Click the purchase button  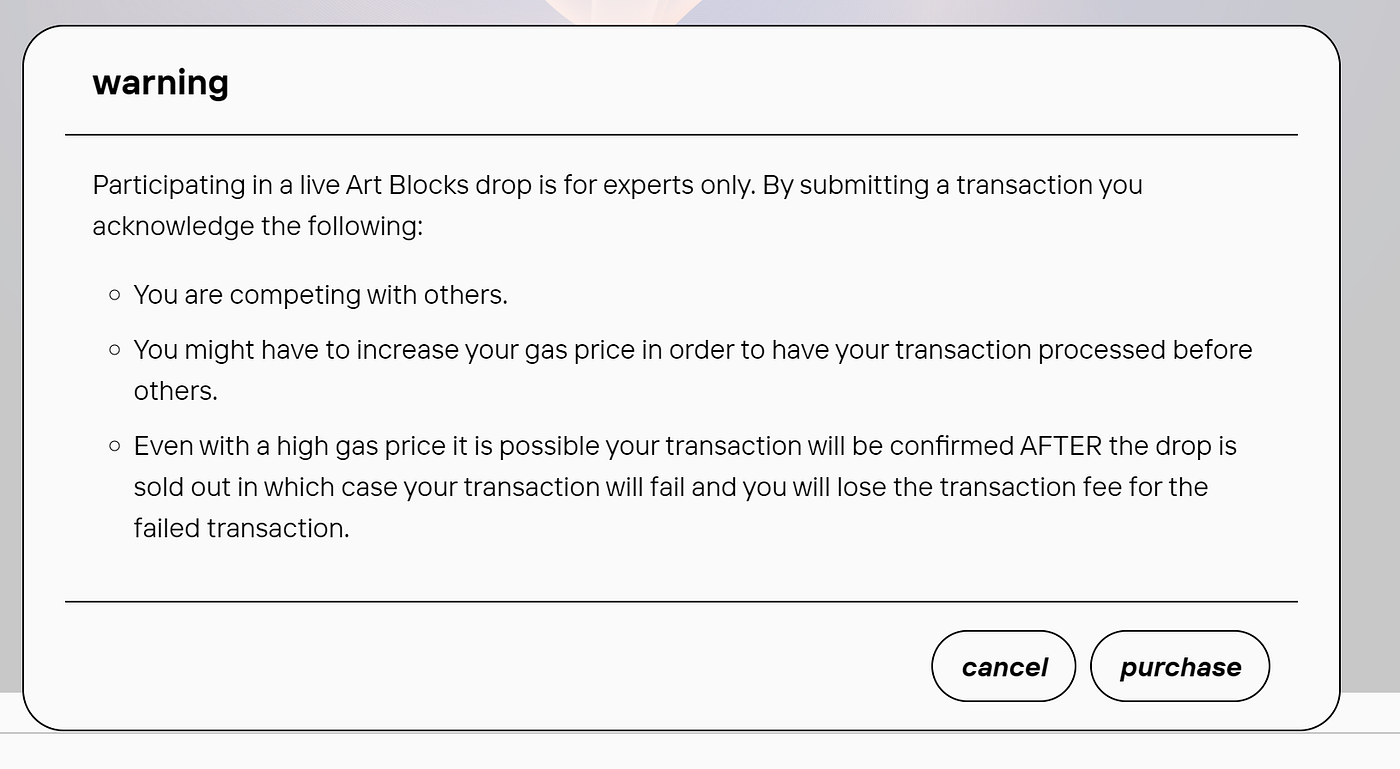1180,666
